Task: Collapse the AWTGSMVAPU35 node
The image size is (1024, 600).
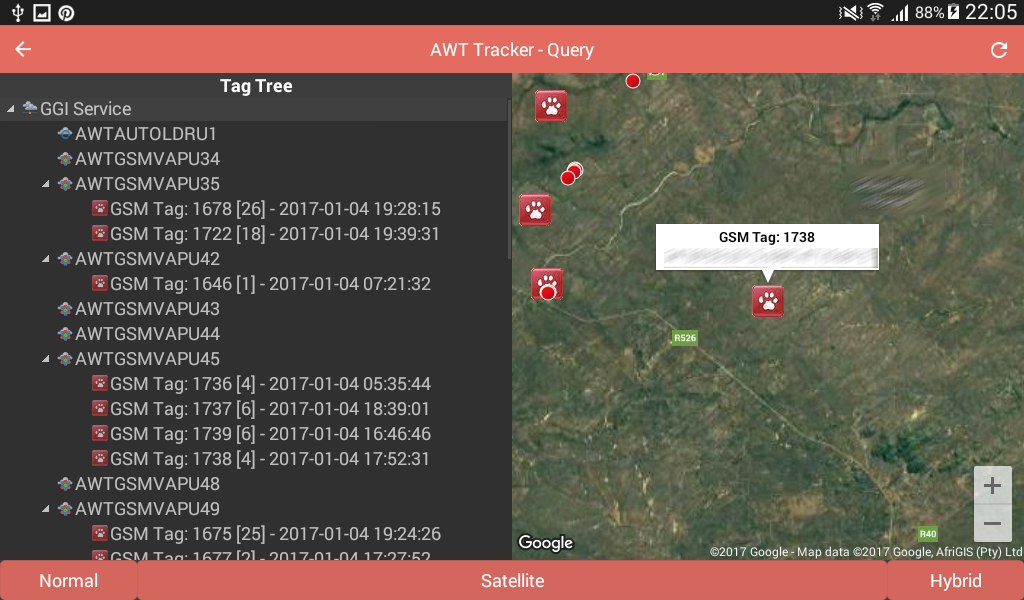Action: coord(46,184)
